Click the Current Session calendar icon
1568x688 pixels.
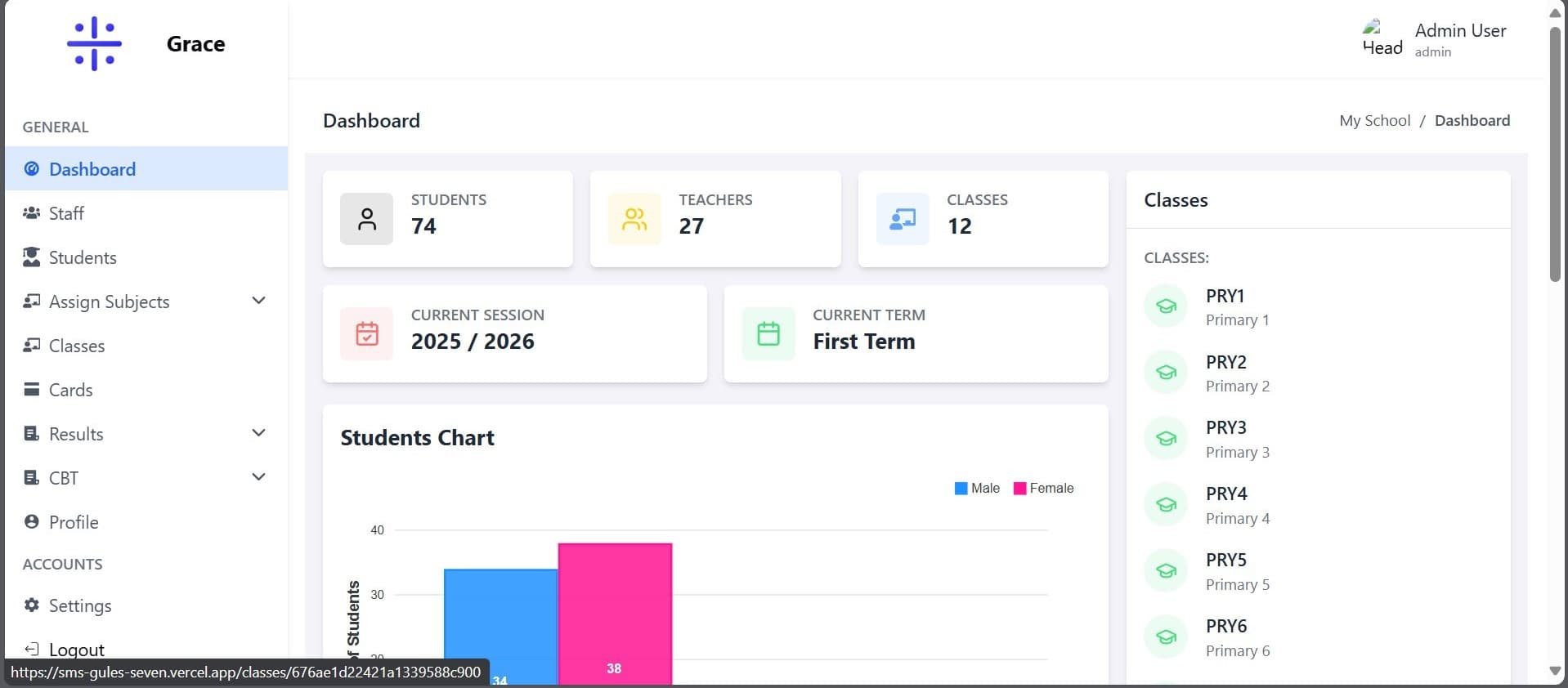[x=366, y=333]
